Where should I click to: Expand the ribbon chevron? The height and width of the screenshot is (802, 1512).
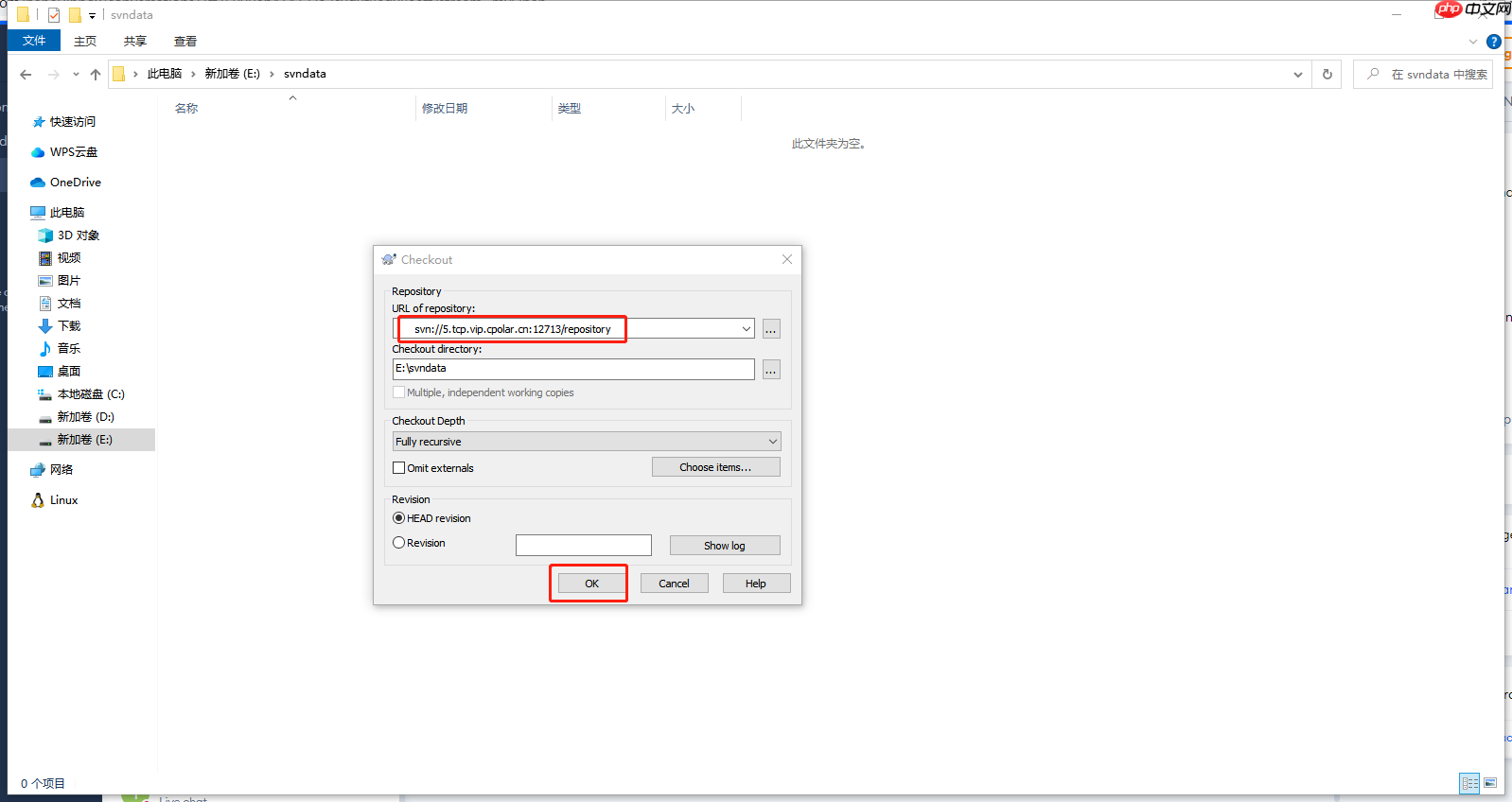point(1473,42)
